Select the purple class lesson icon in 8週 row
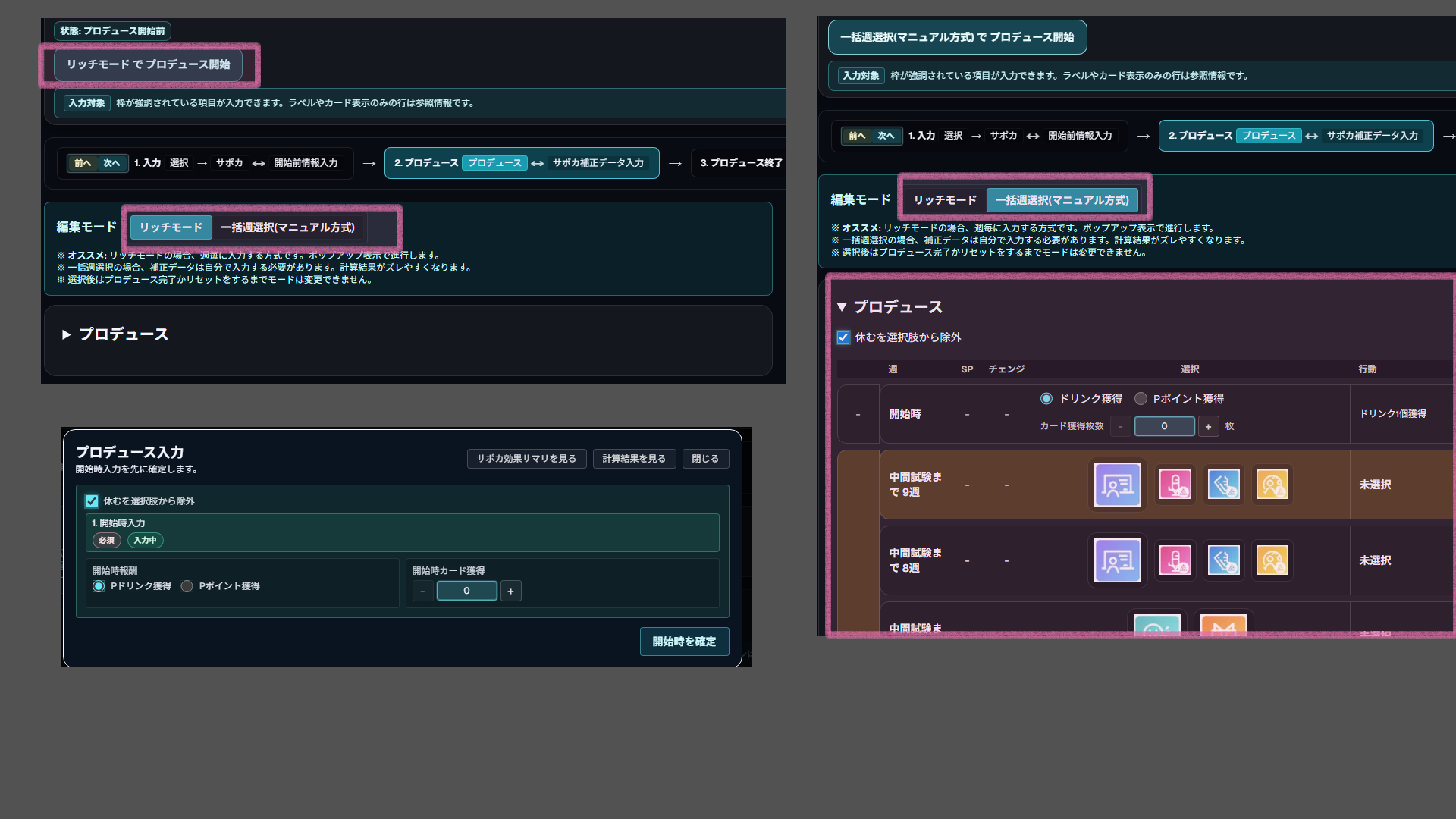 [1117, 560]
